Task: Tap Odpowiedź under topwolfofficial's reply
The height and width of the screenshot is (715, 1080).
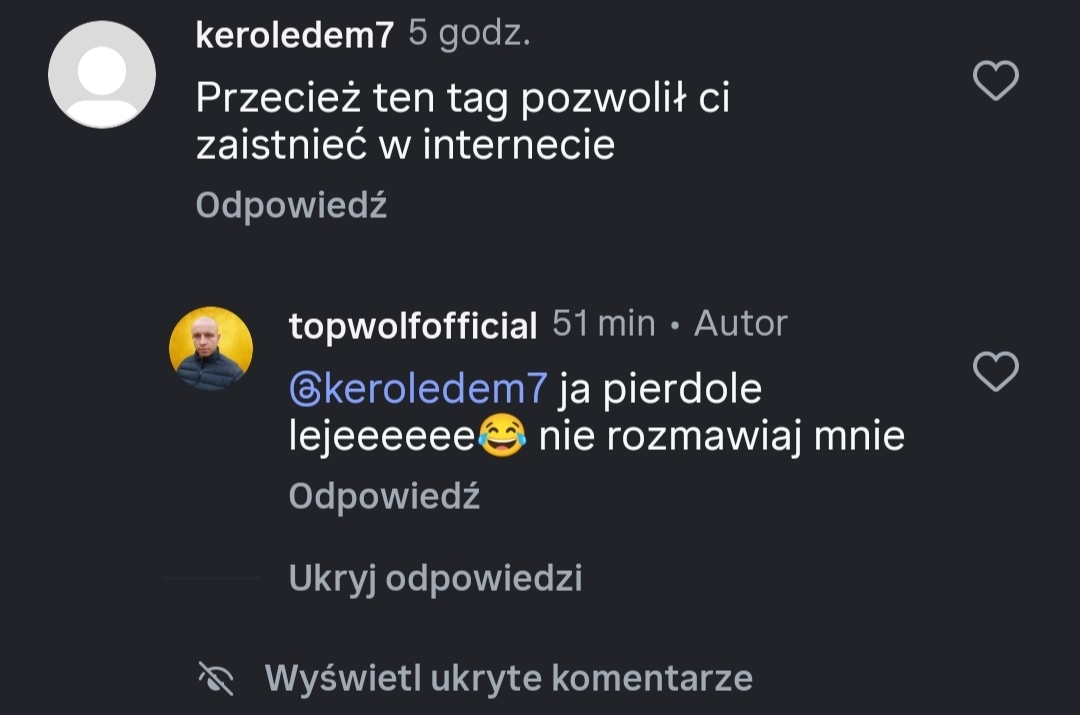Action: [x=384, y=496]
